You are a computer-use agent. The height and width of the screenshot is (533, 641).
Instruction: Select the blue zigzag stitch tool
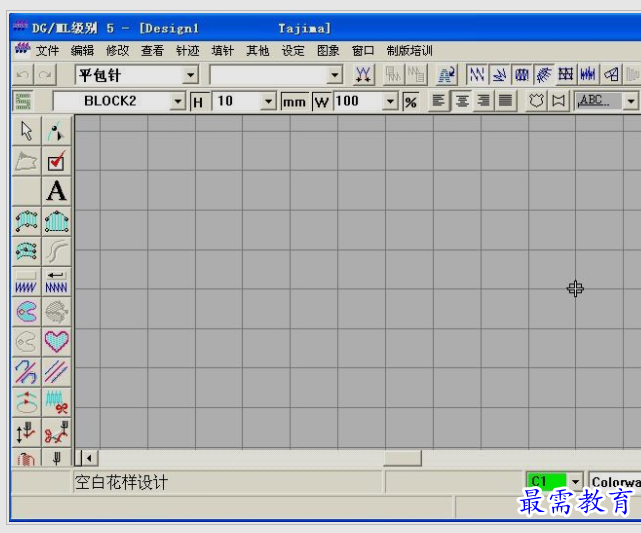[x=27, y=282]
